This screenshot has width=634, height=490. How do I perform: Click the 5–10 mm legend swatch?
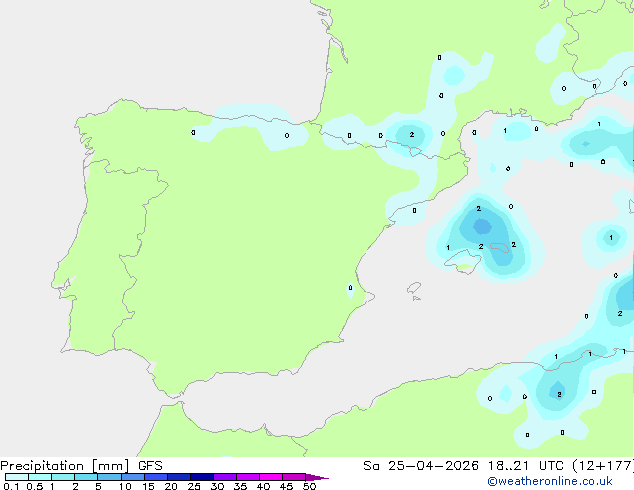point(109,477)
